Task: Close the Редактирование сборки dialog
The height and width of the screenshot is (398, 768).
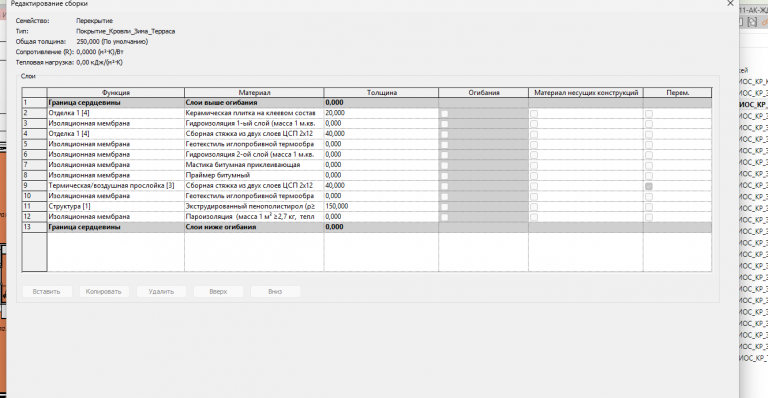Action: coord(730,3)
